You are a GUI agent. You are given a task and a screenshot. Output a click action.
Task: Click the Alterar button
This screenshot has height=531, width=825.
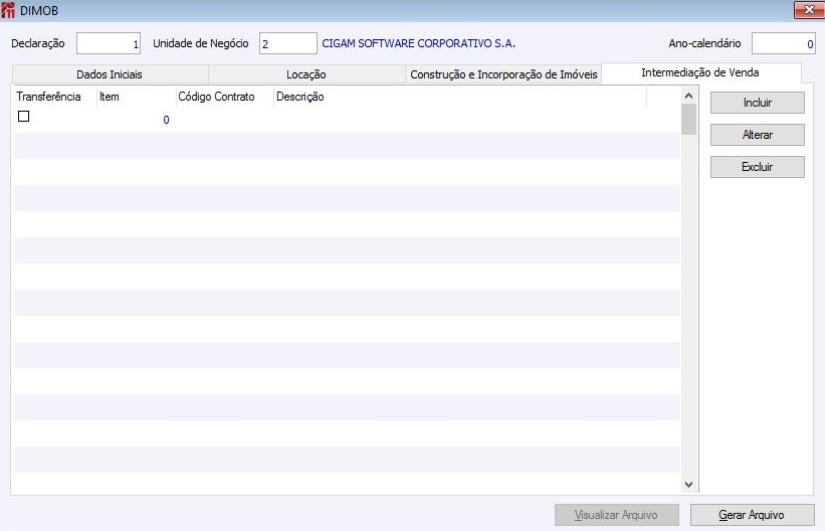point(757,135)
